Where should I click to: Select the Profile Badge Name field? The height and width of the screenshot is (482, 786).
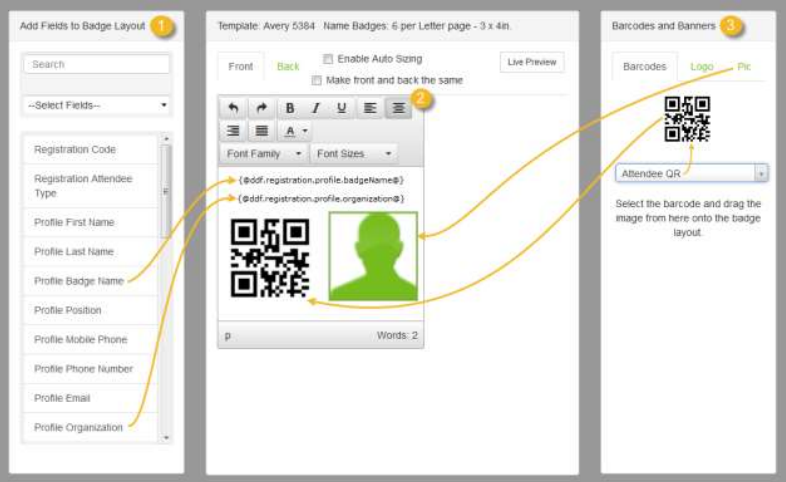[90, 281]
